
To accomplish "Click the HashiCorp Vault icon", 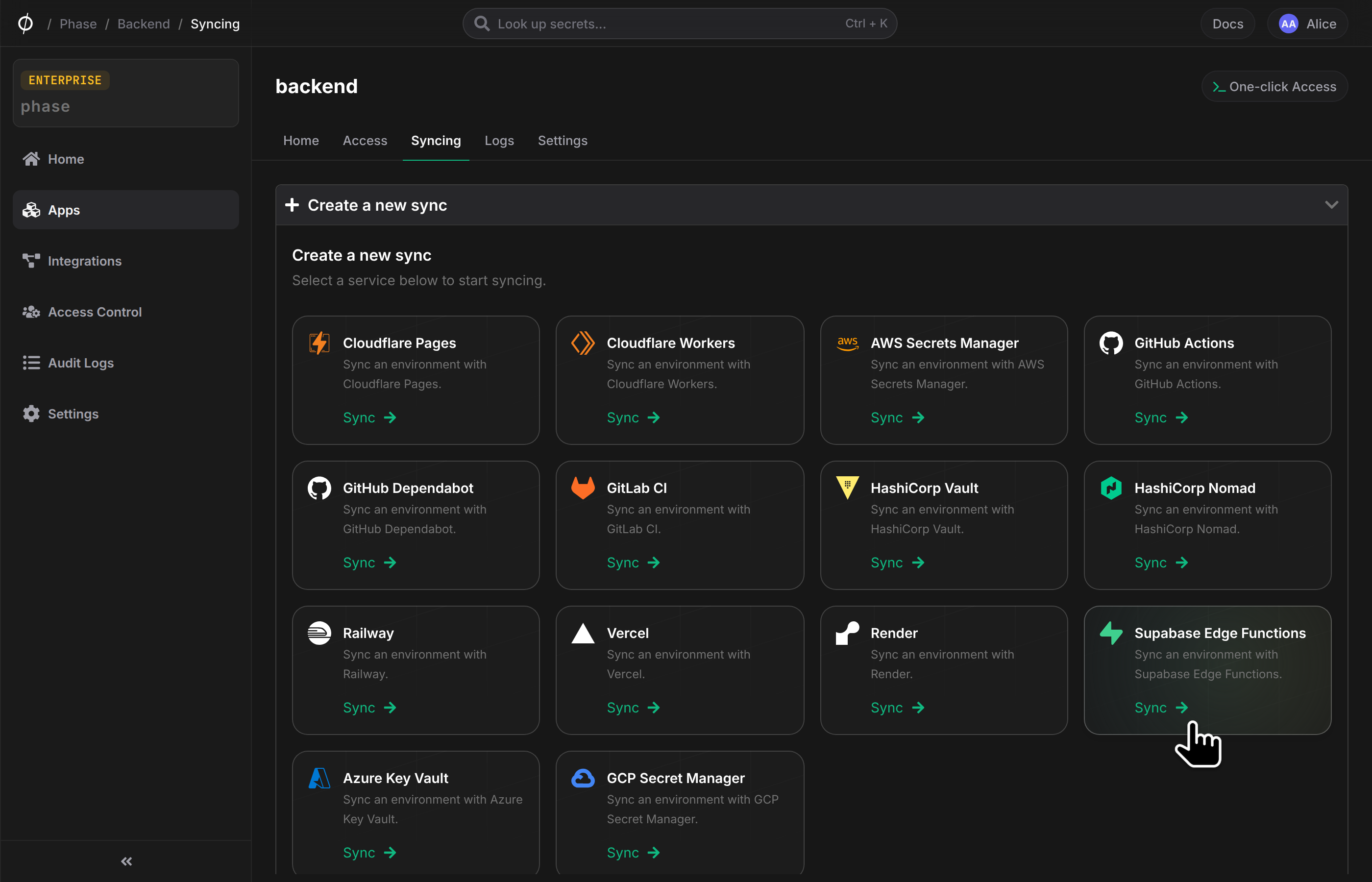I will point(848,488).
